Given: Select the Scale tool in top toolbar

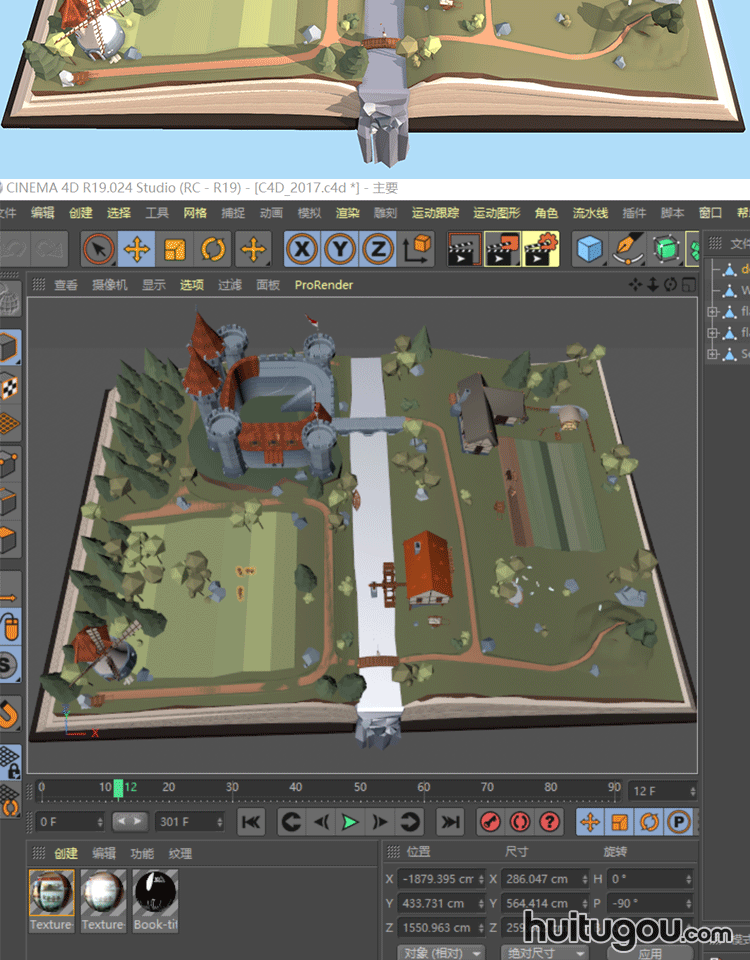Looking at the screenshot, I should point(175,249).
